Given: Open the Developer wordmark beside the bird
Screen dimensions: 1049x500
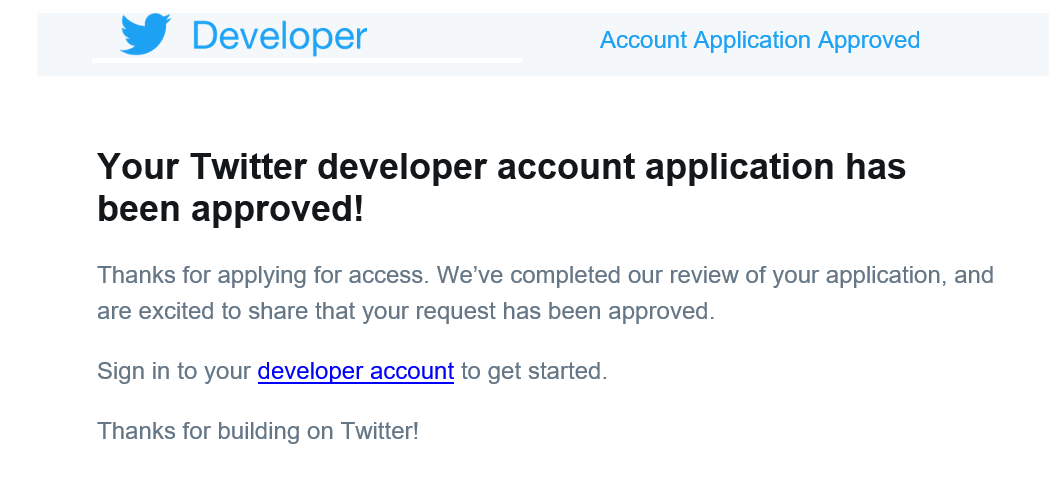Looking at the screenshot, I should click(280, 35).
